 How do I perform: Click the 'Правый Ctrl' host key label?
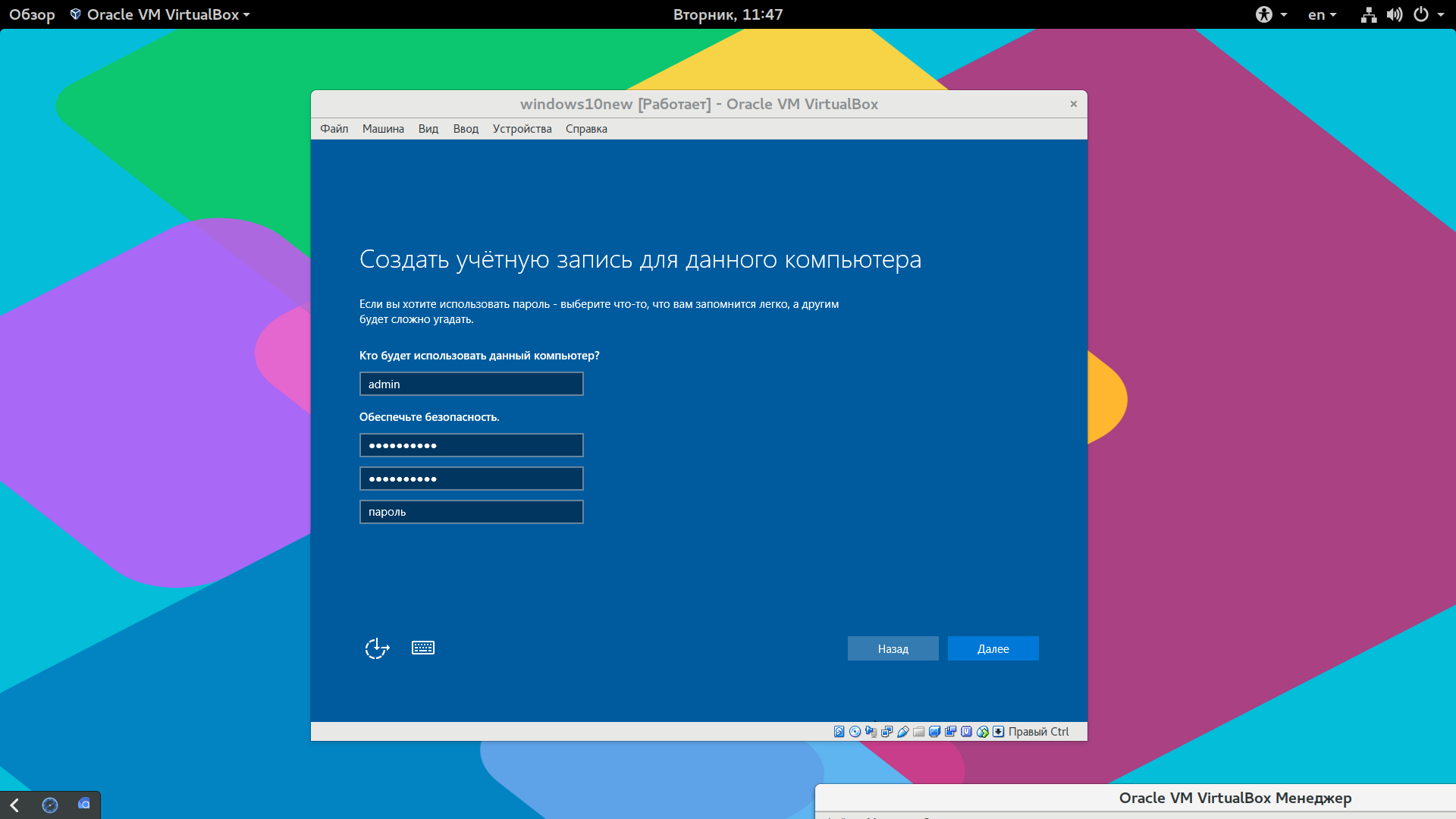tap(1038, 732)
